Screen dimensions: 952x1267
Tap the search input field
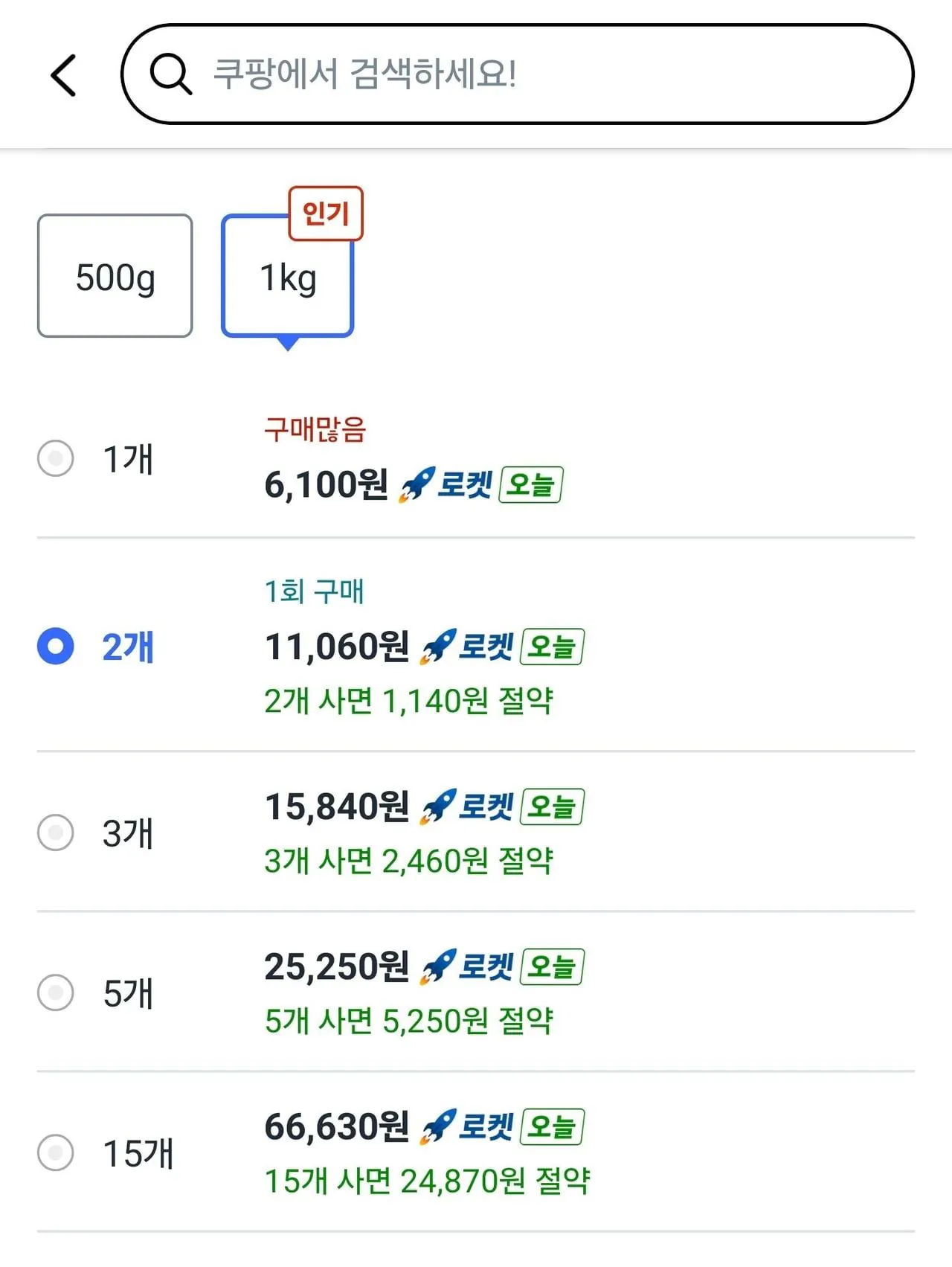click(521, 74)
